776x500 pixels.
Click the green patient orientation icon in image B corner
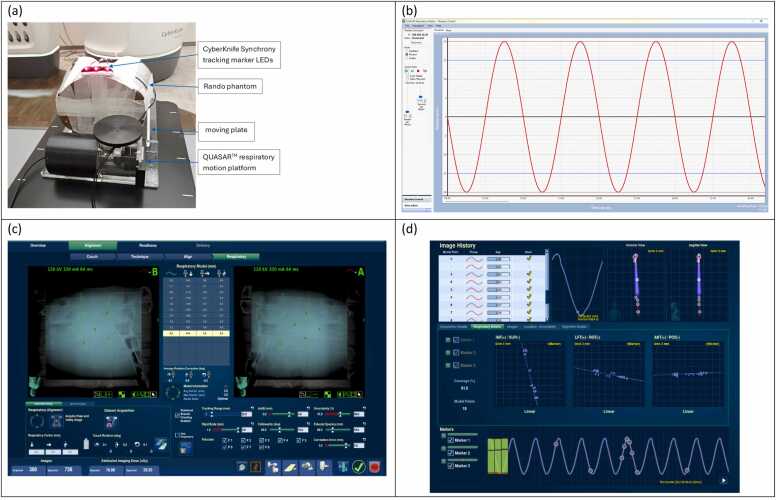click(x=35, y=386)
